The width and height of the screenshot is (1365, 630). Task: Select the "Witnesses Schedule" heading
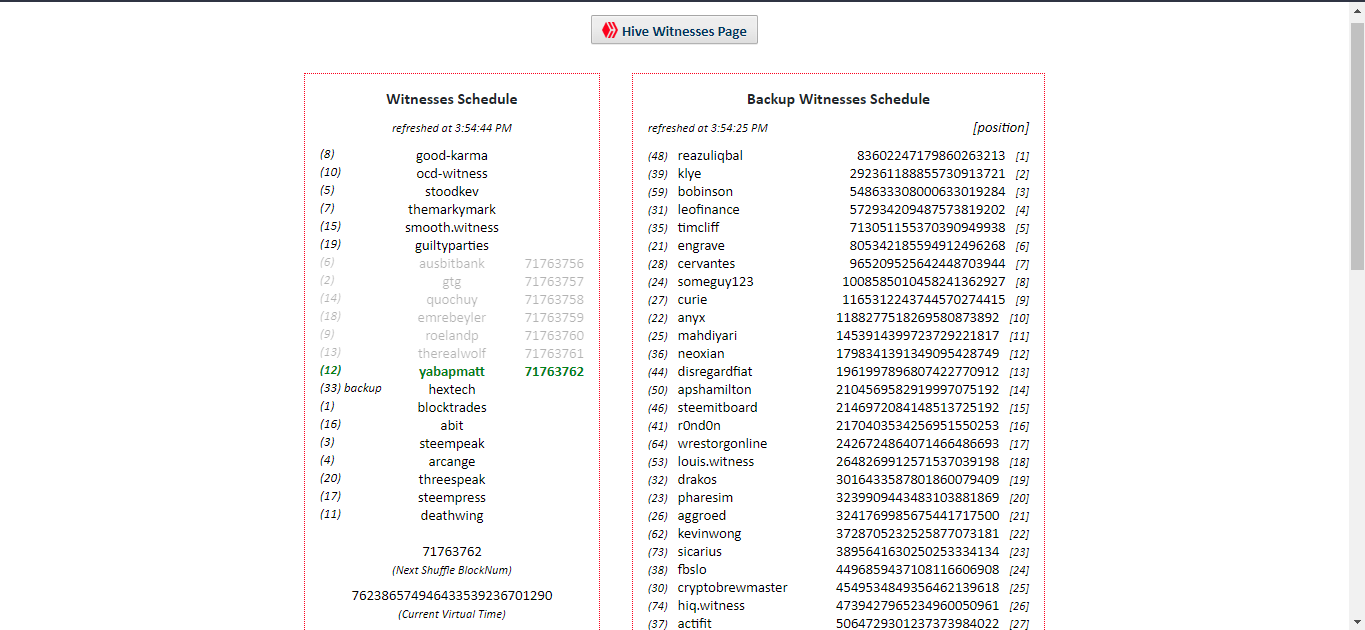pyautogui.click(x=452, y=99)
